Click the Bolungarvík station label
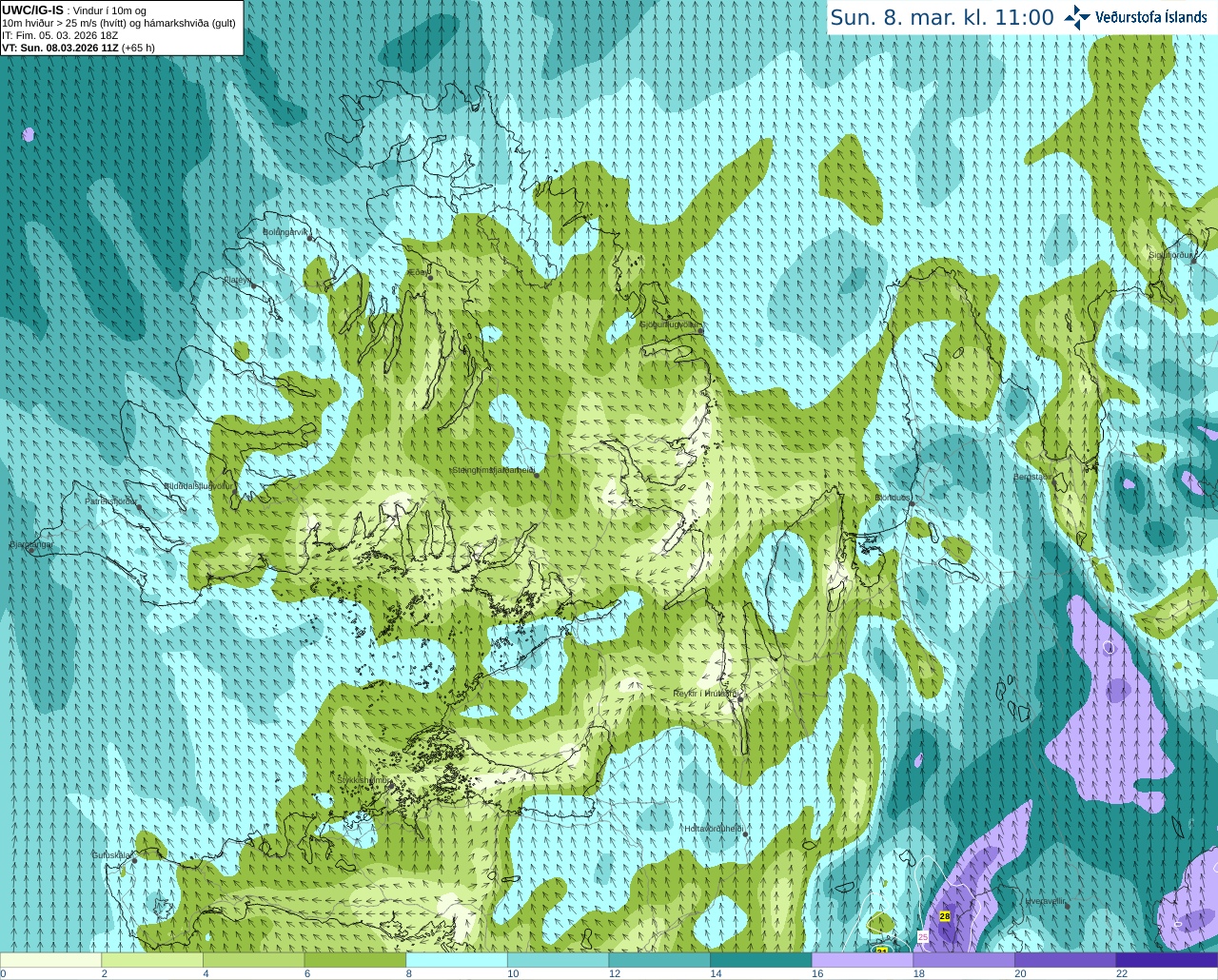 point(284,231)
